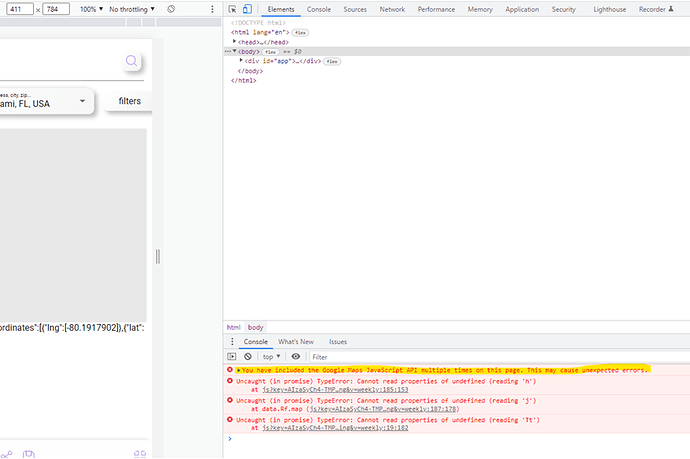Open the 100% zoom dropdown
The height and width of the screenshot is (459, 690).
(91, 9)
